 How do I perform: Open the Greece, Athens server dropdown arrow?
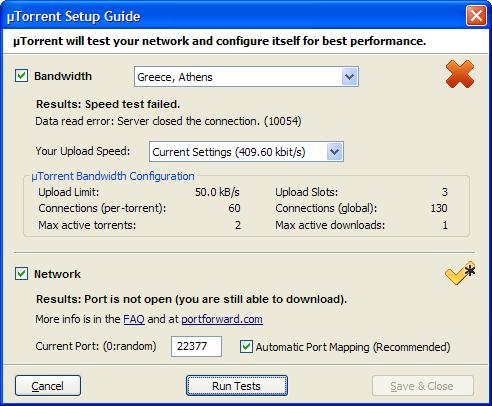(349, 77)
